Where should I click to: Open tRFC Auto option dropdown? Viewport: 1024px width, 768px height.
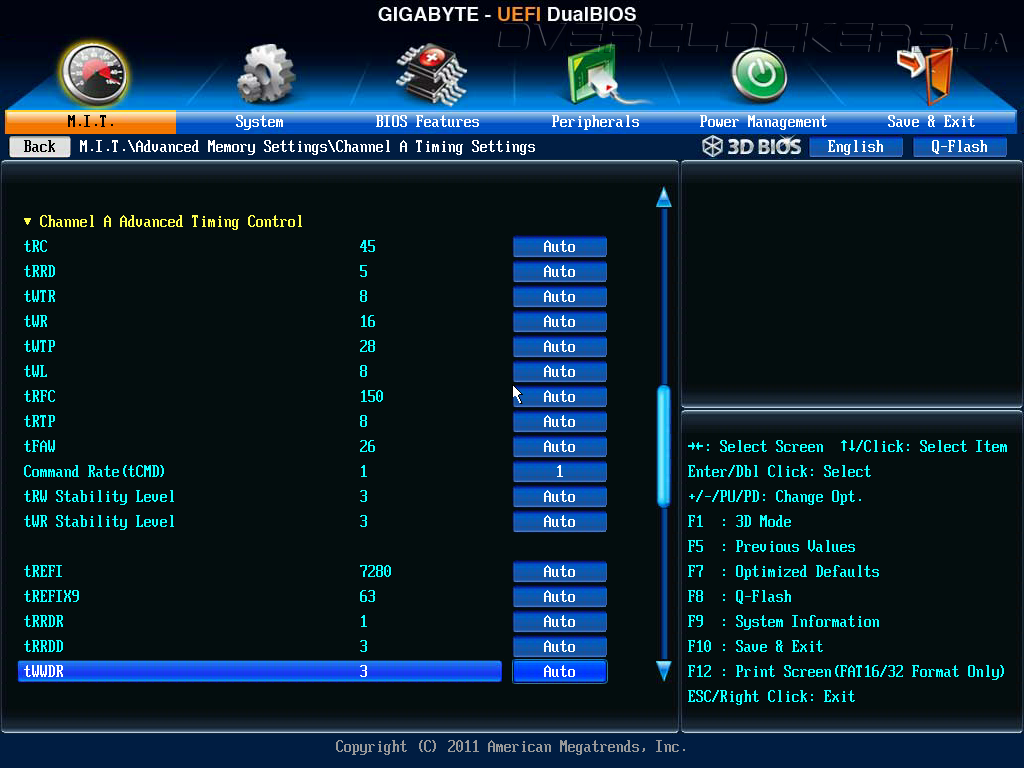click(x=560, y=396)
